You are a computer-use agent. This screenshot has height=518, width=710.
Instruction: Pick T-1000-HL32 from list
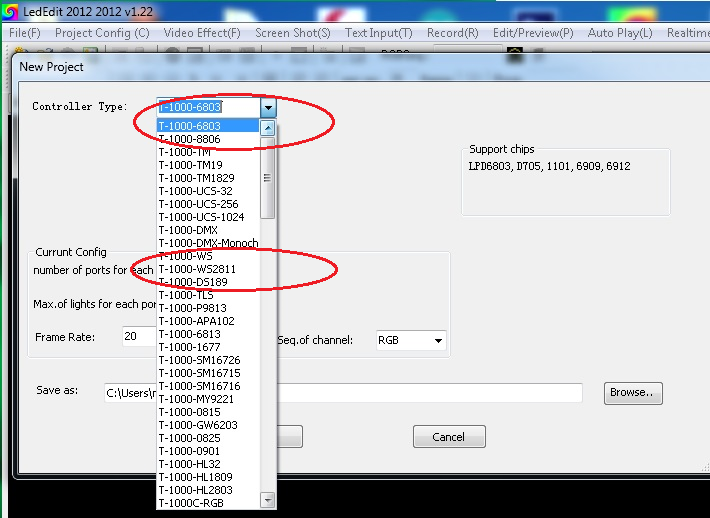[208, 464]
